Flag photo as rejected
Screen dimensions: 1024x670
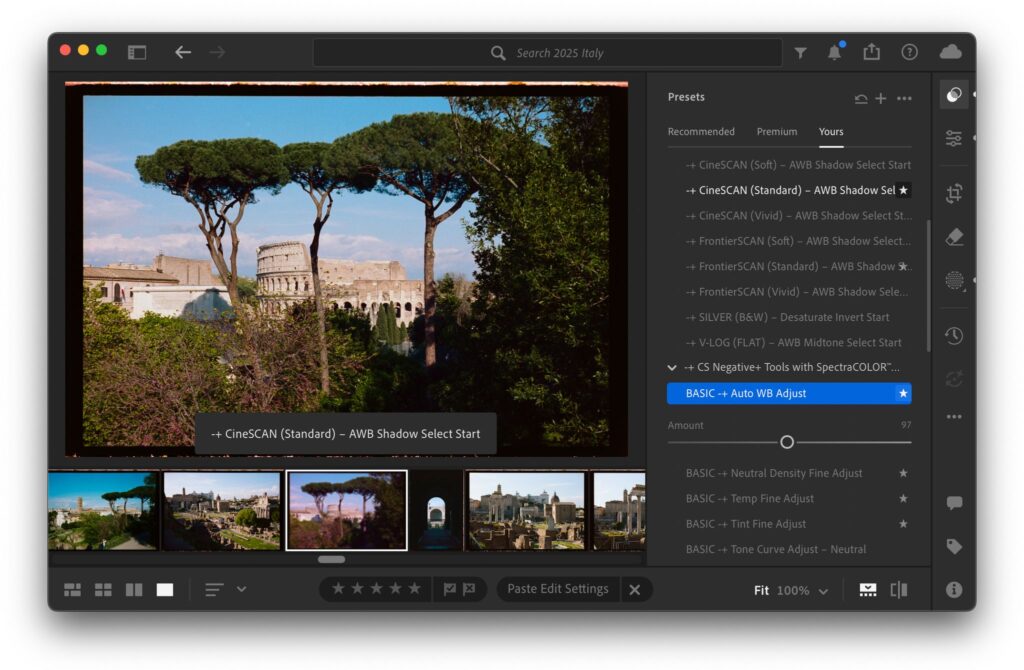pyautogui.click(x=469, y=589)
